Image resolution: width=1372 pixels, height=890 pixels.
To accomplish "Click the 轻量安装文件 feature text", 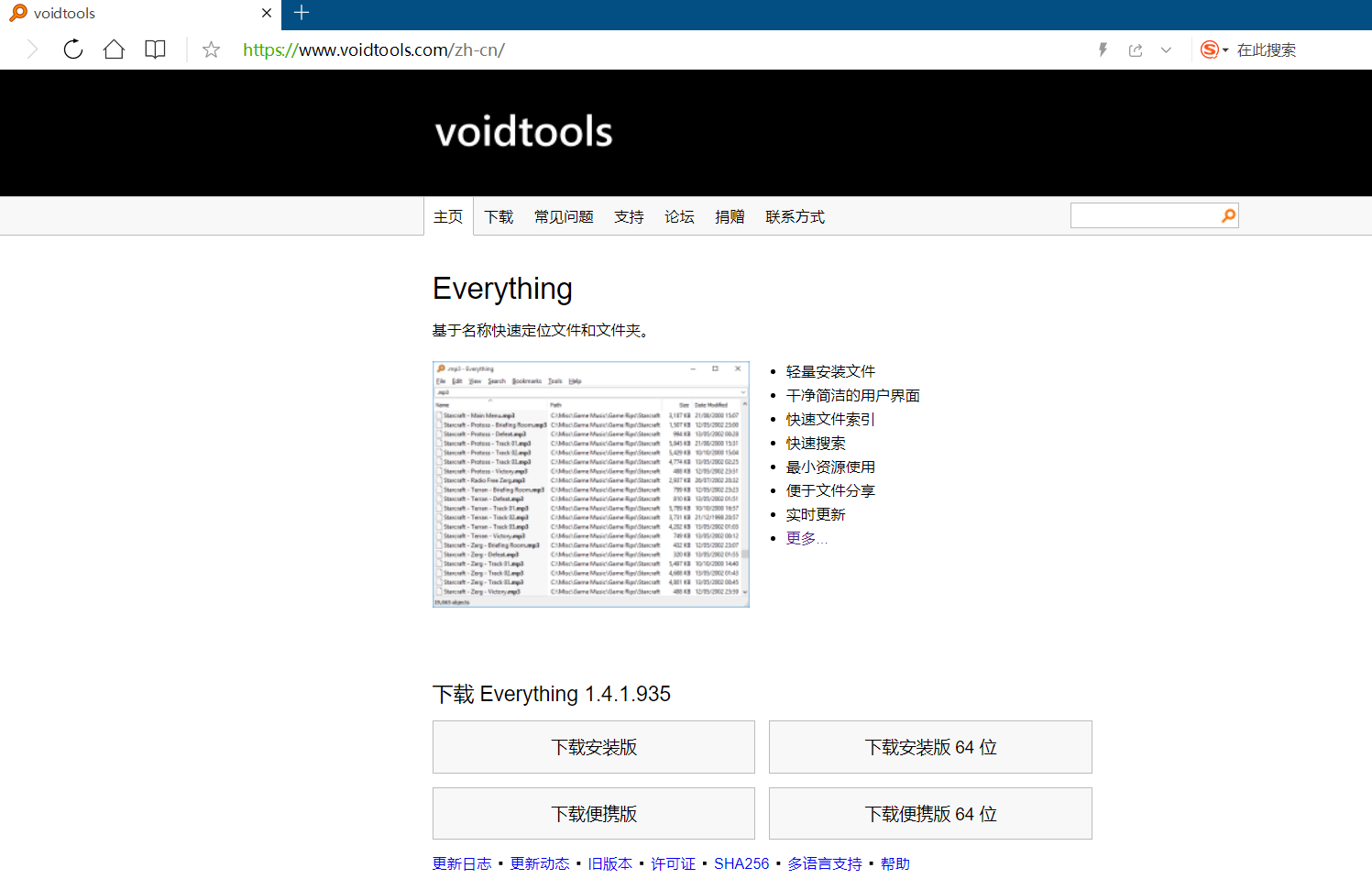I will 830,371.
